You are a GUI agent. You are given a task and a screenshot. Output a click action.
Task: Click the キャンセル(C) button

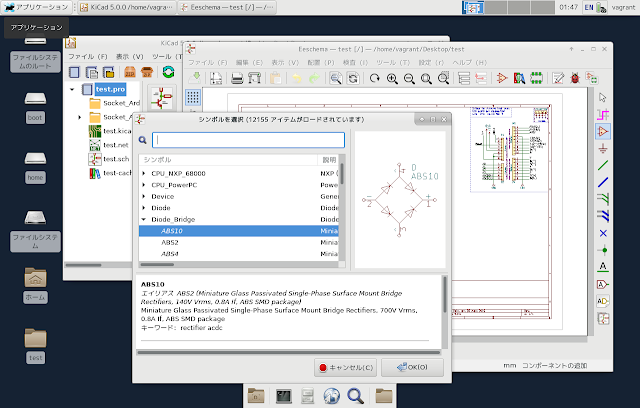click(x=345, y=368)
